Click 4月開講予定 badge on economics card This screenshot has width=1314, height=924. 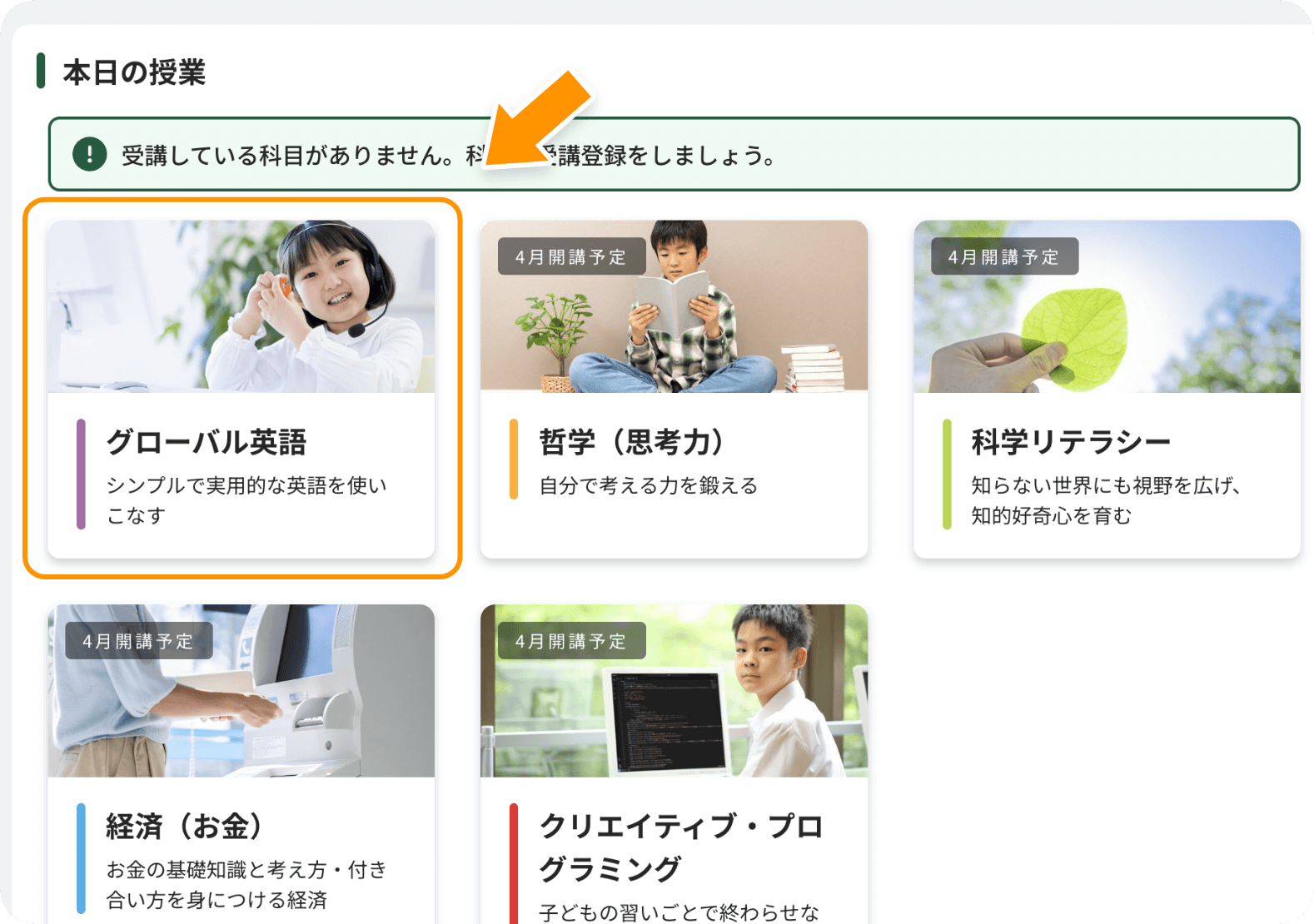click(138, 641)
